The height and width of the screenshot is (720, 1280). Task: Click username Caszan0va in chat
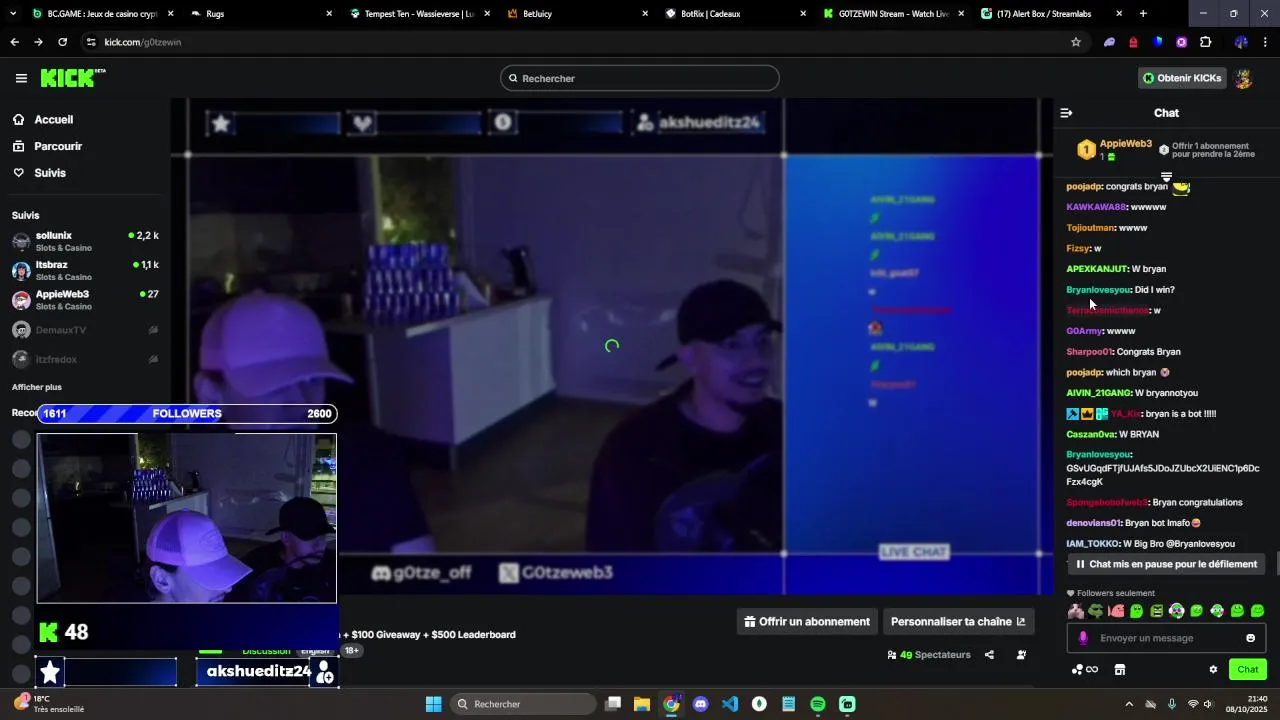(x=1090, y=434)
